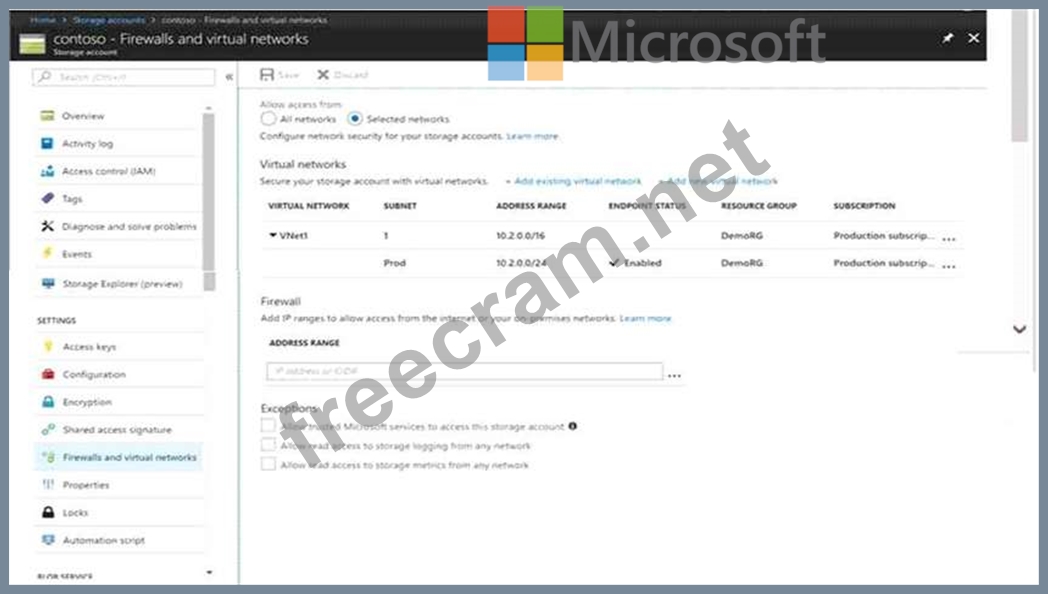
Task: Click the Prod subnet cell
Action: (394, 263)
